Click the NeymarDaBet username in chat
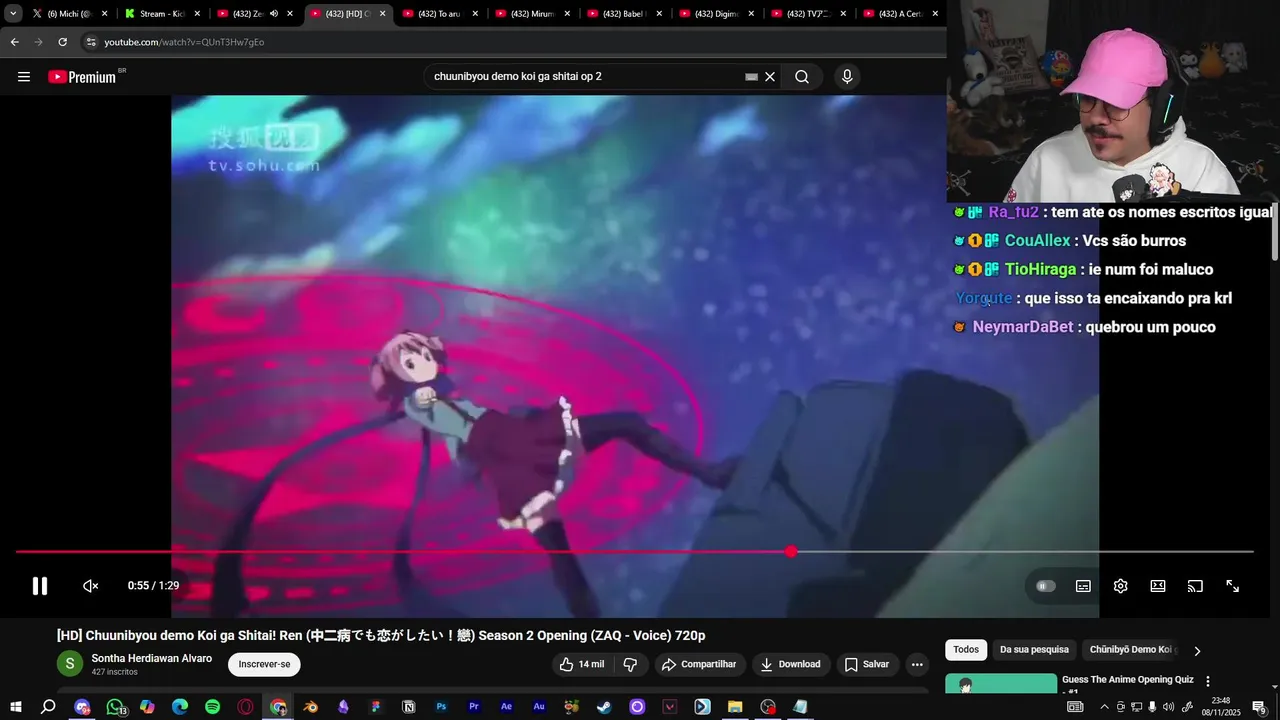The height and width of the screenshot is (720, 1280). [1022, 327]
